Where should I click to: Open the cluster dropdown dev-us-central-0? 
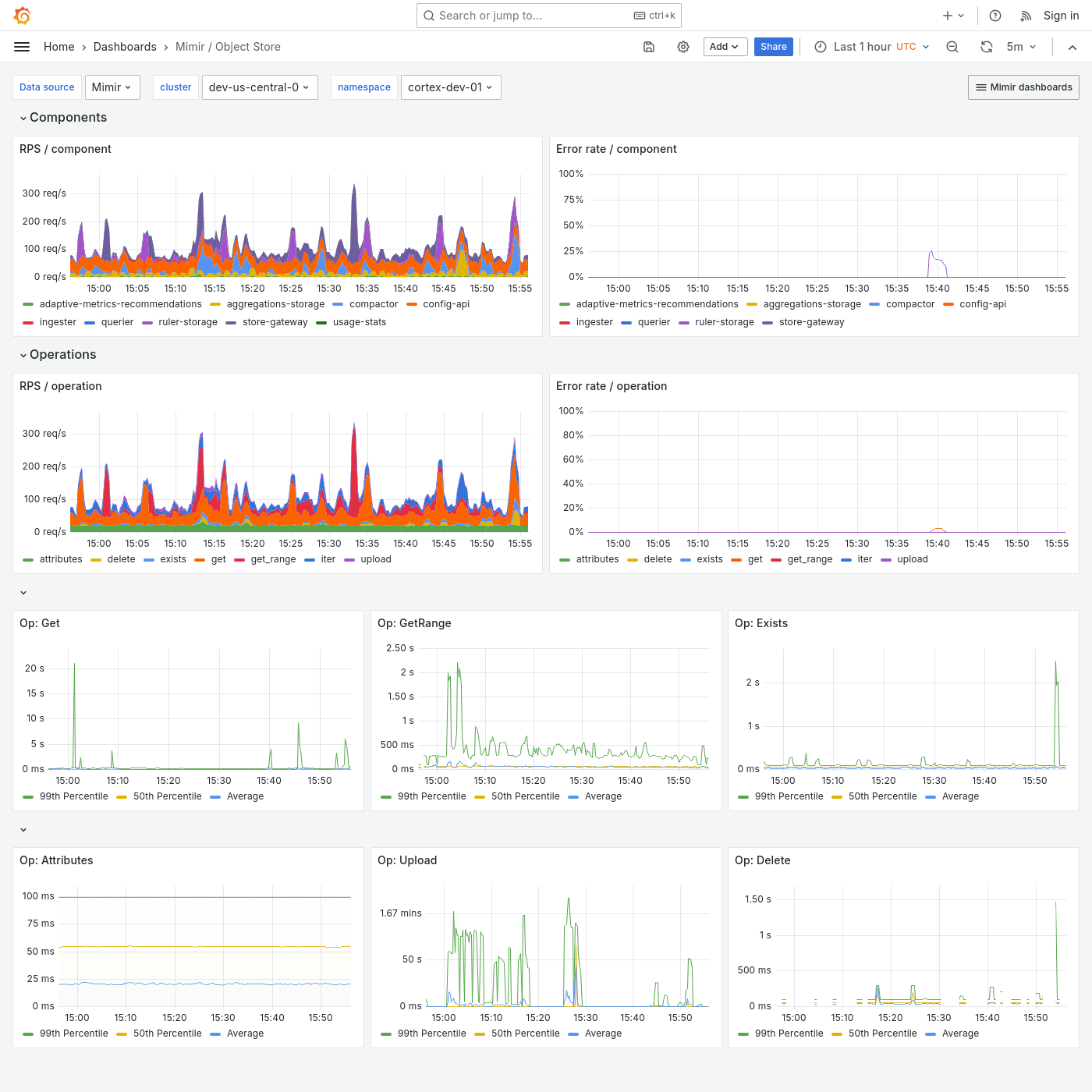(260, 87)
